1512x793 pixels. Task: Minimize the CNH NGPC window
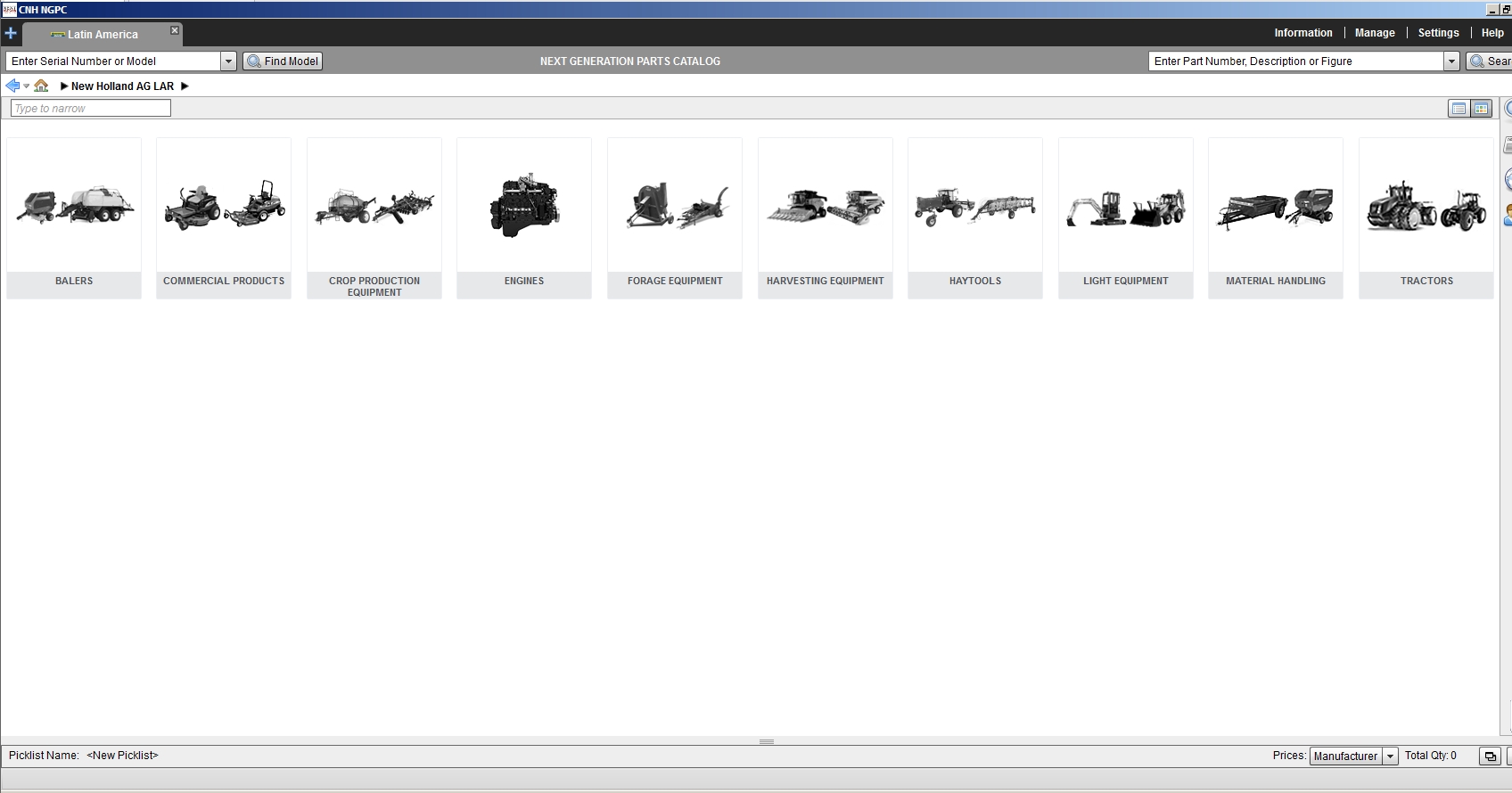pos(1492,10)
